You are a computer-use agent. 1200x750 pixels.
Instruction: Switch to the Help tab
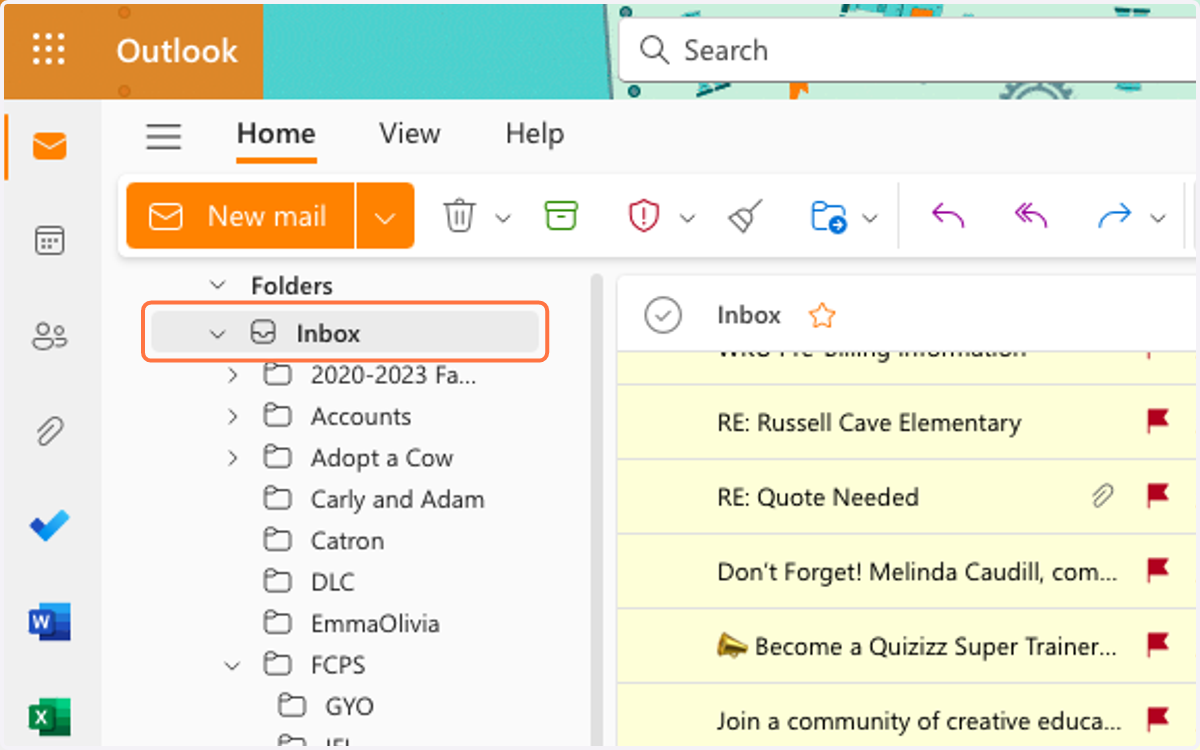point(535,134)
